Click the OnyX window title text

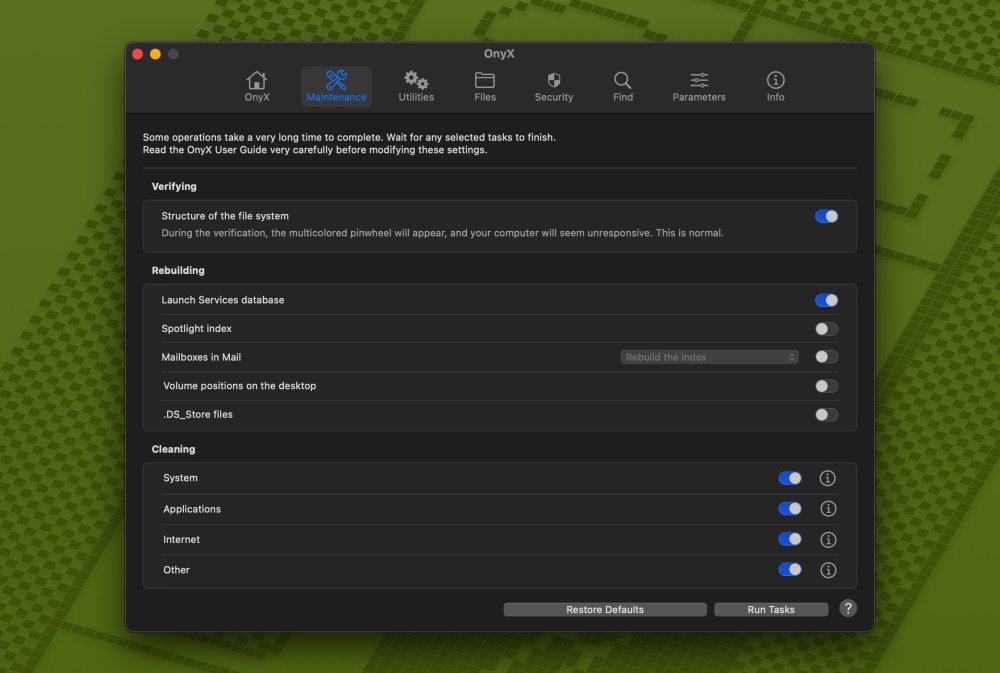(x=499, y=54)
